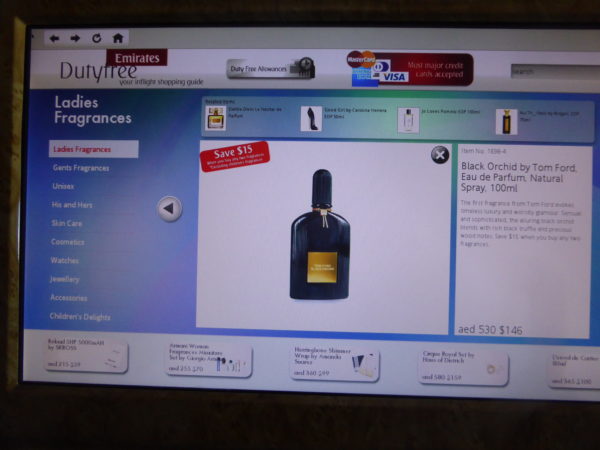Select Gents Fragrances category
This screenshot has width=600, height=450.
coord(81,168)
